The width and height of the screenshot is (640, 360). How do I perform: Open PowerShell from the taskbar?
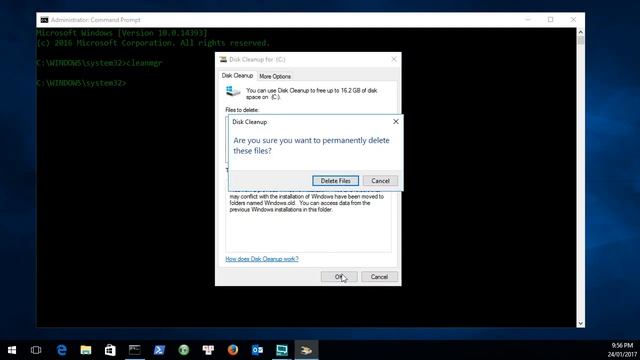159,350
